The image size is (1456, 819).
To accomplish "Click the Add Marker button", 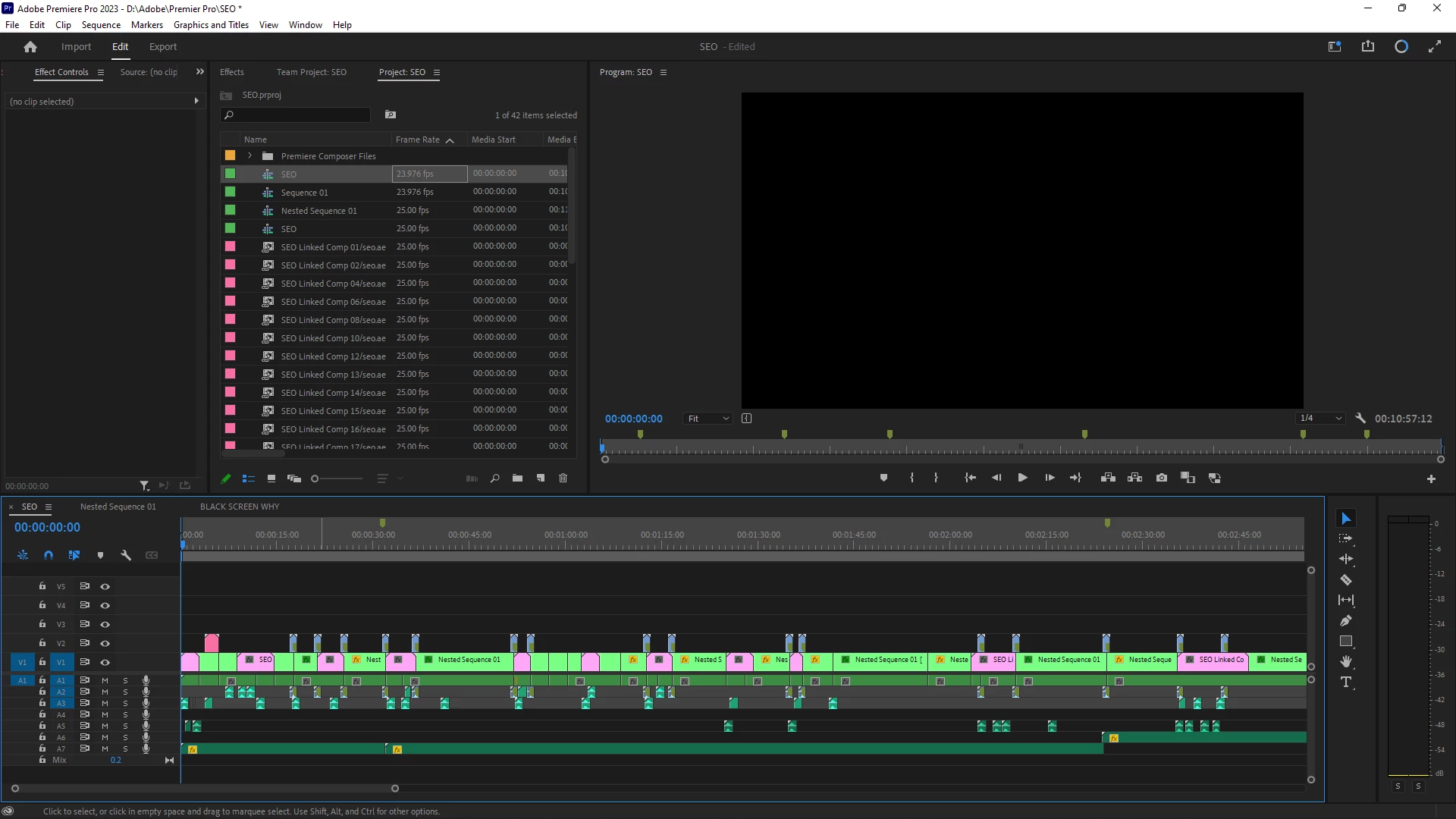I will tap(883, 479).
